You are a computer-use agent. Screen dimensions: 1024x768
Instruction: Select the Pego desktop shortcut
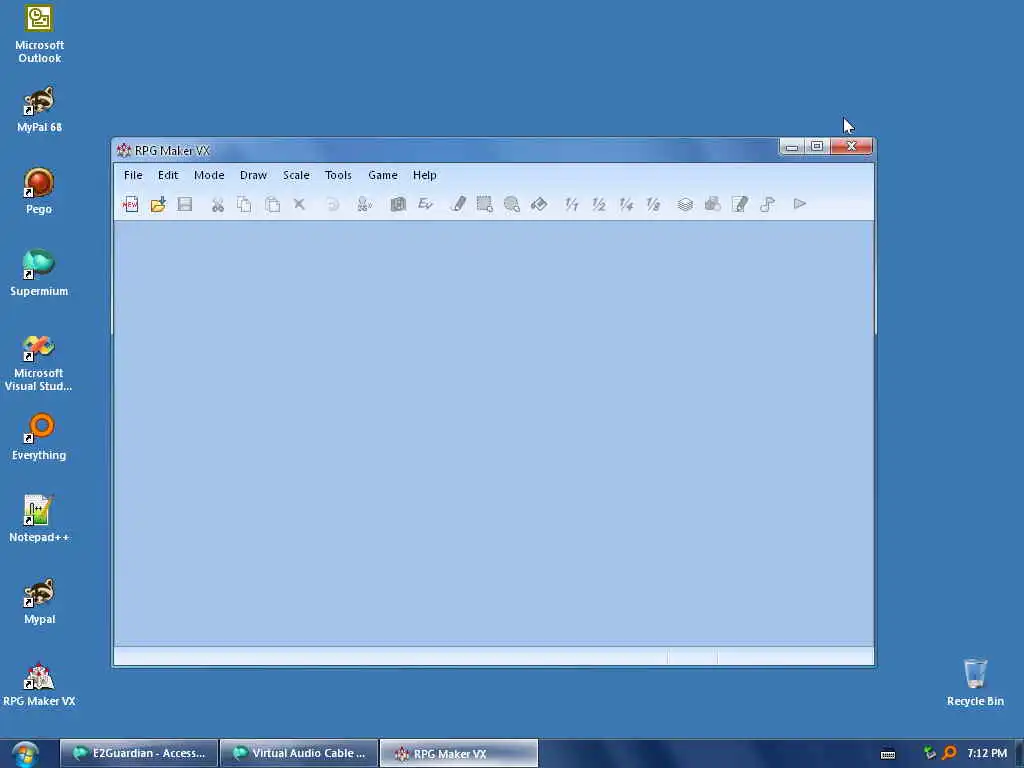click(x=39, y=191)
